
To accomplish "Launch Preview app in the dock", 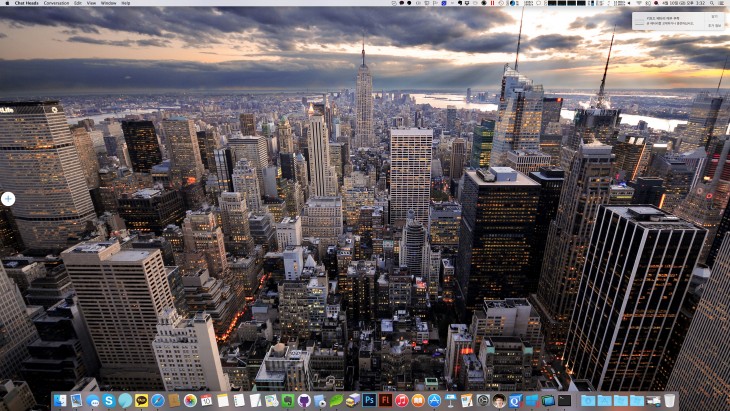I will [x=76, y=401].
